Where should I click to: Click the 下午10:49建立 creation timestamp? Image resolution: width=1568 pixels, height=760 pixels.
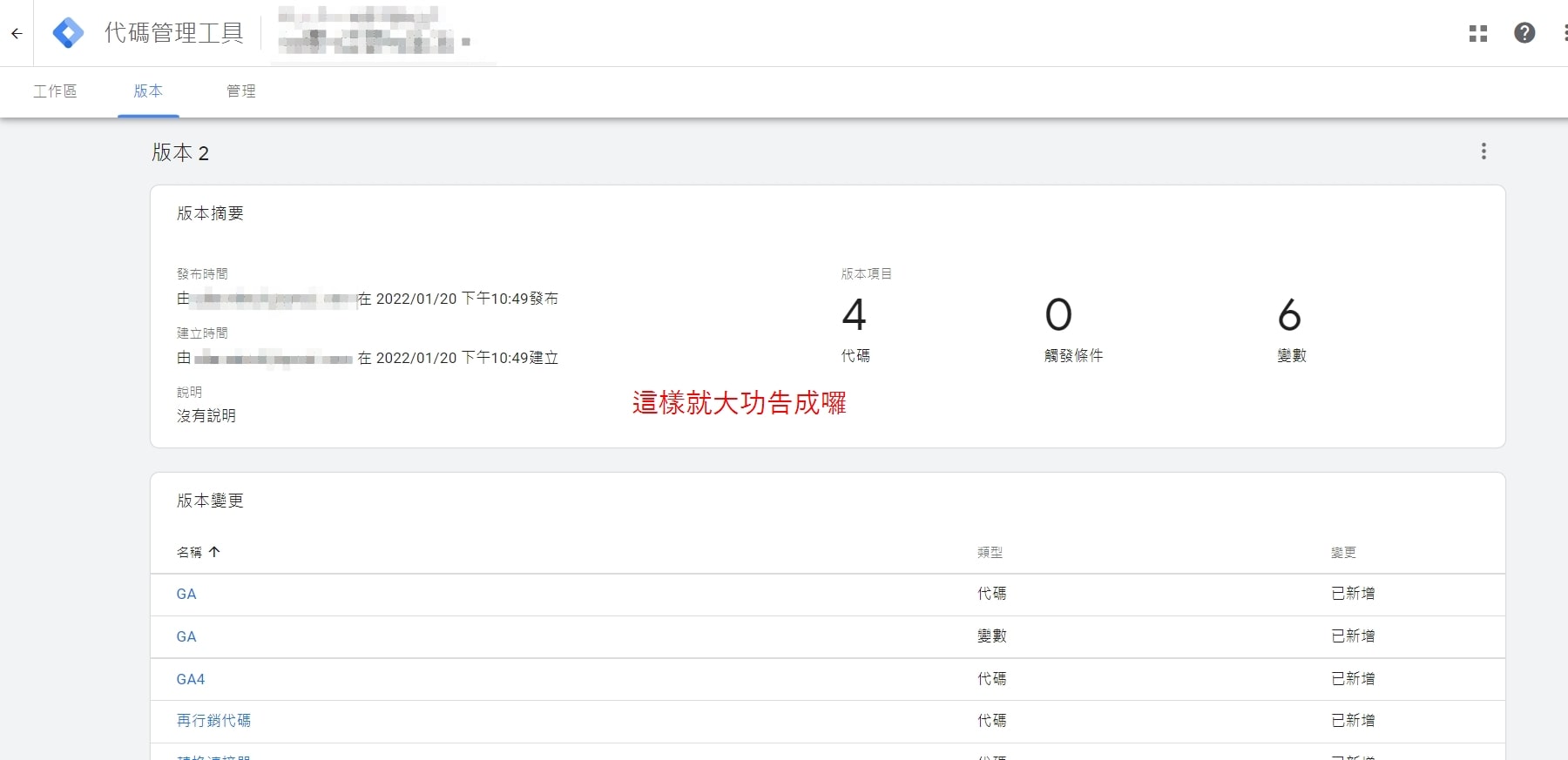(x=510, y=358)
